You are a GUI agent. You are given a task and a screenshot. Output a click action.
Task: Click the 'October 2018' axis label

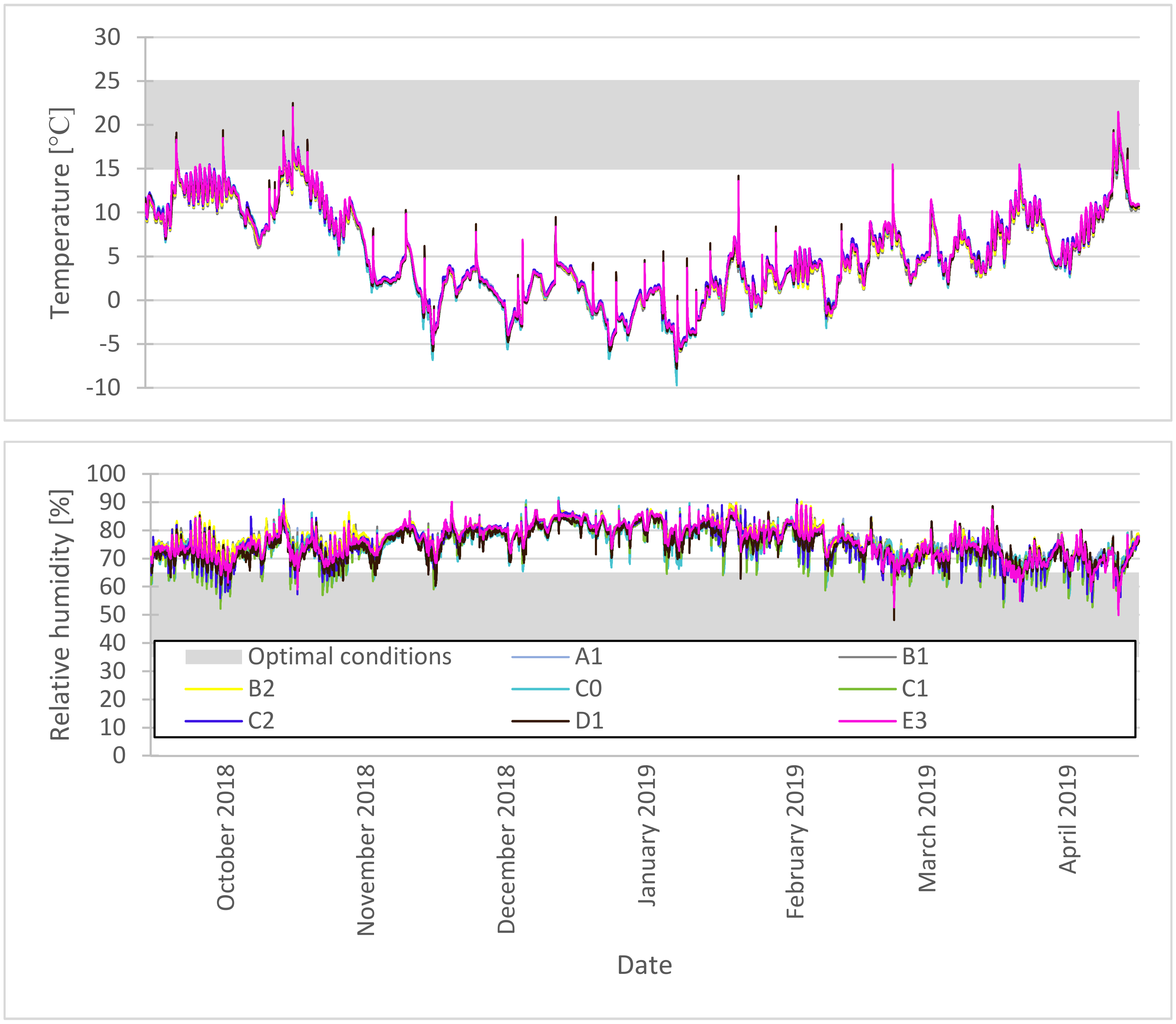pyautogui.click(x=225, y=838)
